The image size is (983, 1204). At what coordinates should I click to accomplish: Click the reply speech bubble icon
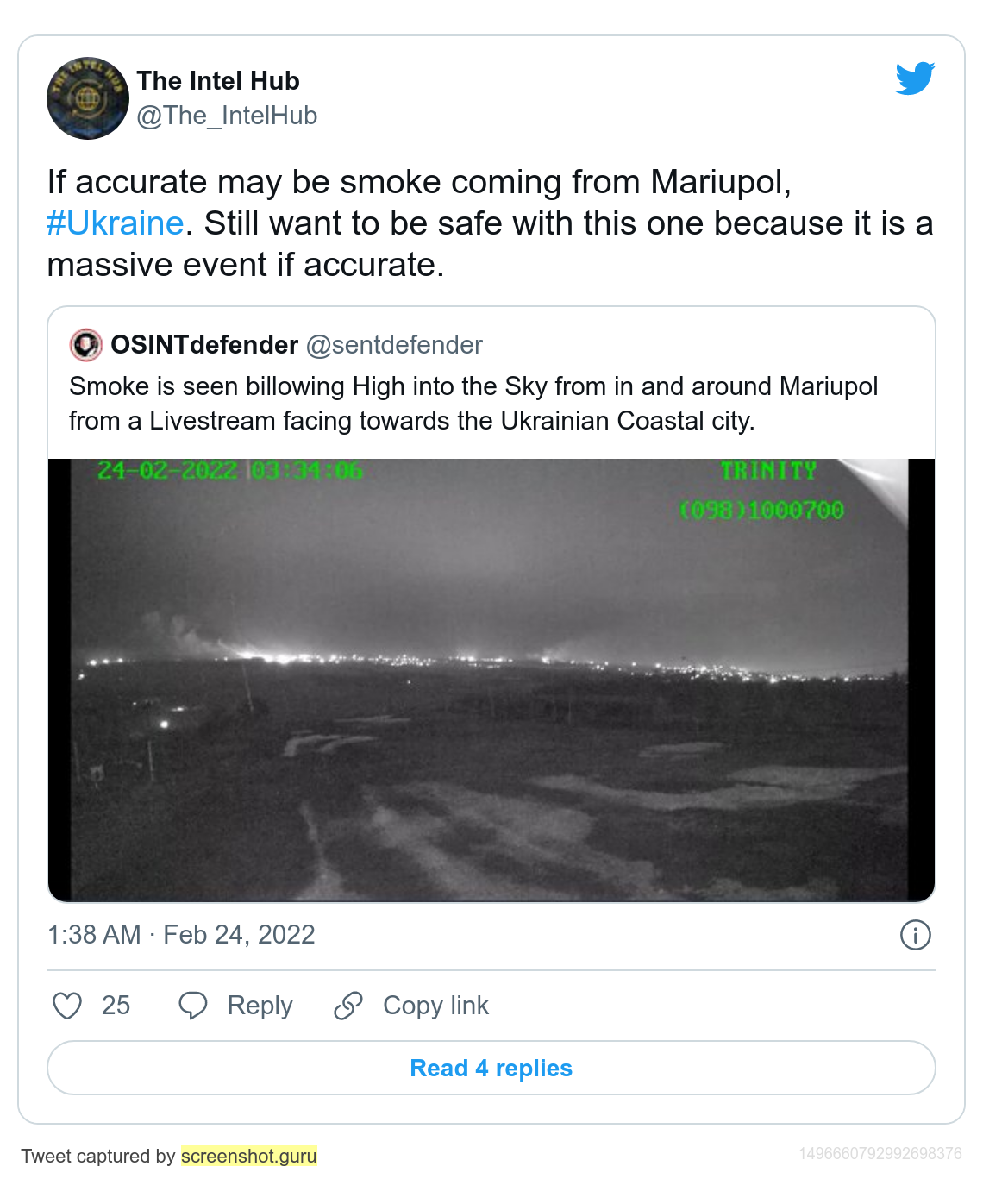pos(192,1006)
